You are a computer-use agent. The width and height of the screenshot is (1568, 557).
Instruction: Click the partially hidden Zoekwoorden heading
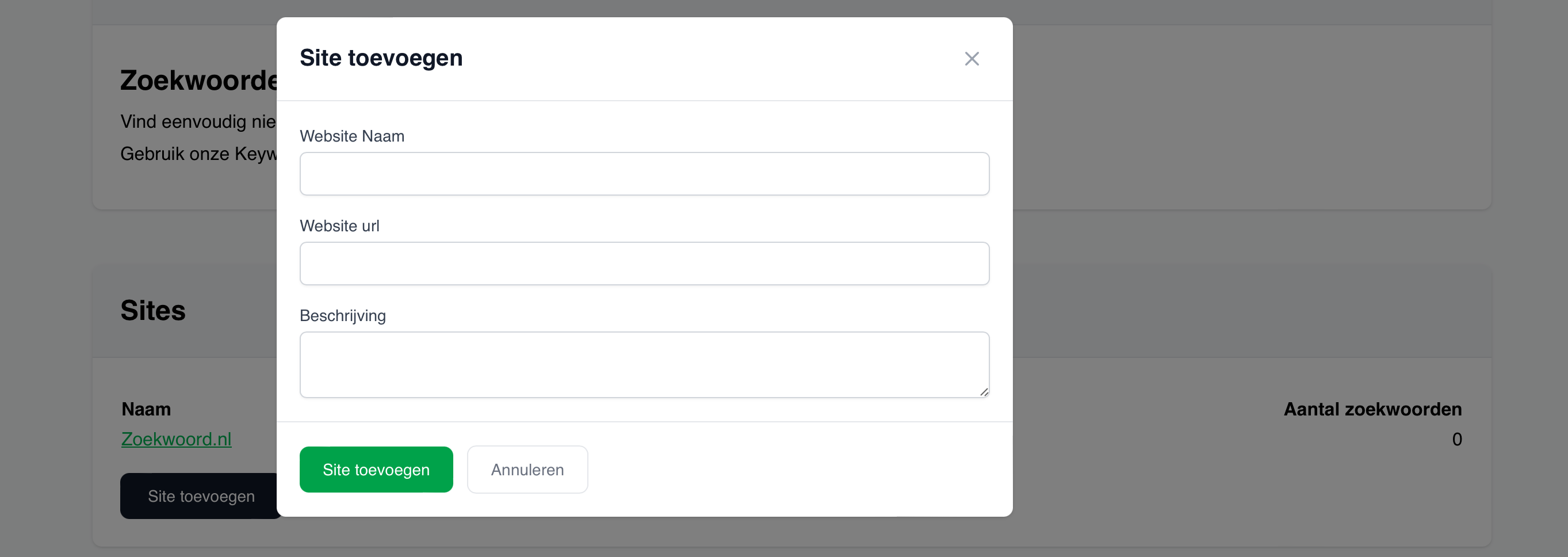click(x=198, y=81)
